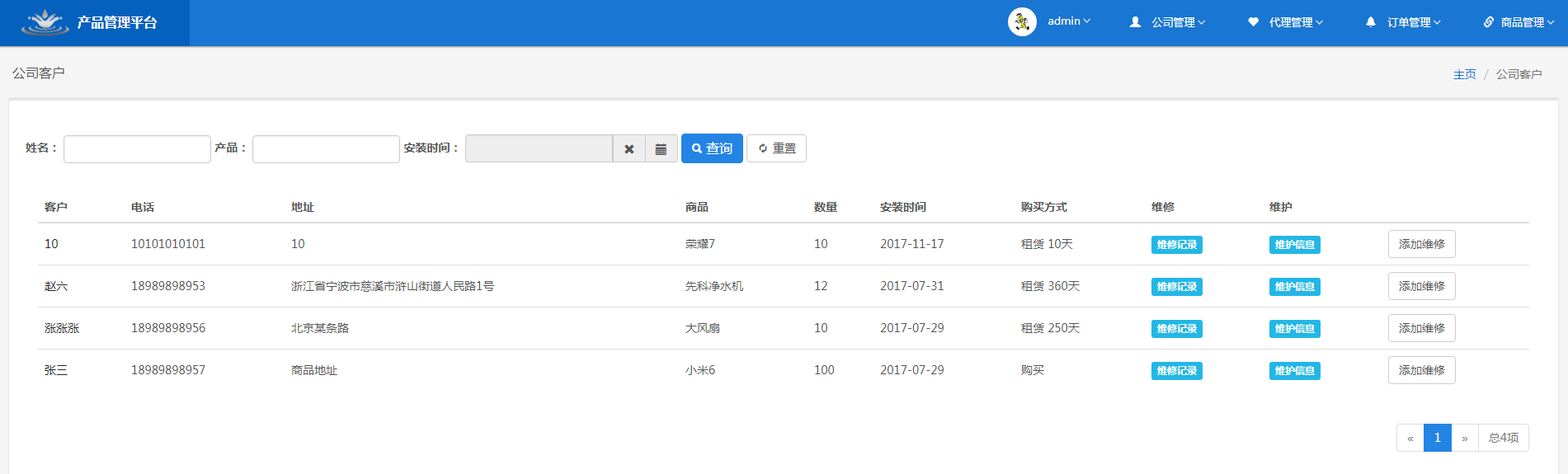Image resolution: width=1568 pixels, height=474 pixels.
Task: Click the platform logo icon
Action: [x=45, y=22]
